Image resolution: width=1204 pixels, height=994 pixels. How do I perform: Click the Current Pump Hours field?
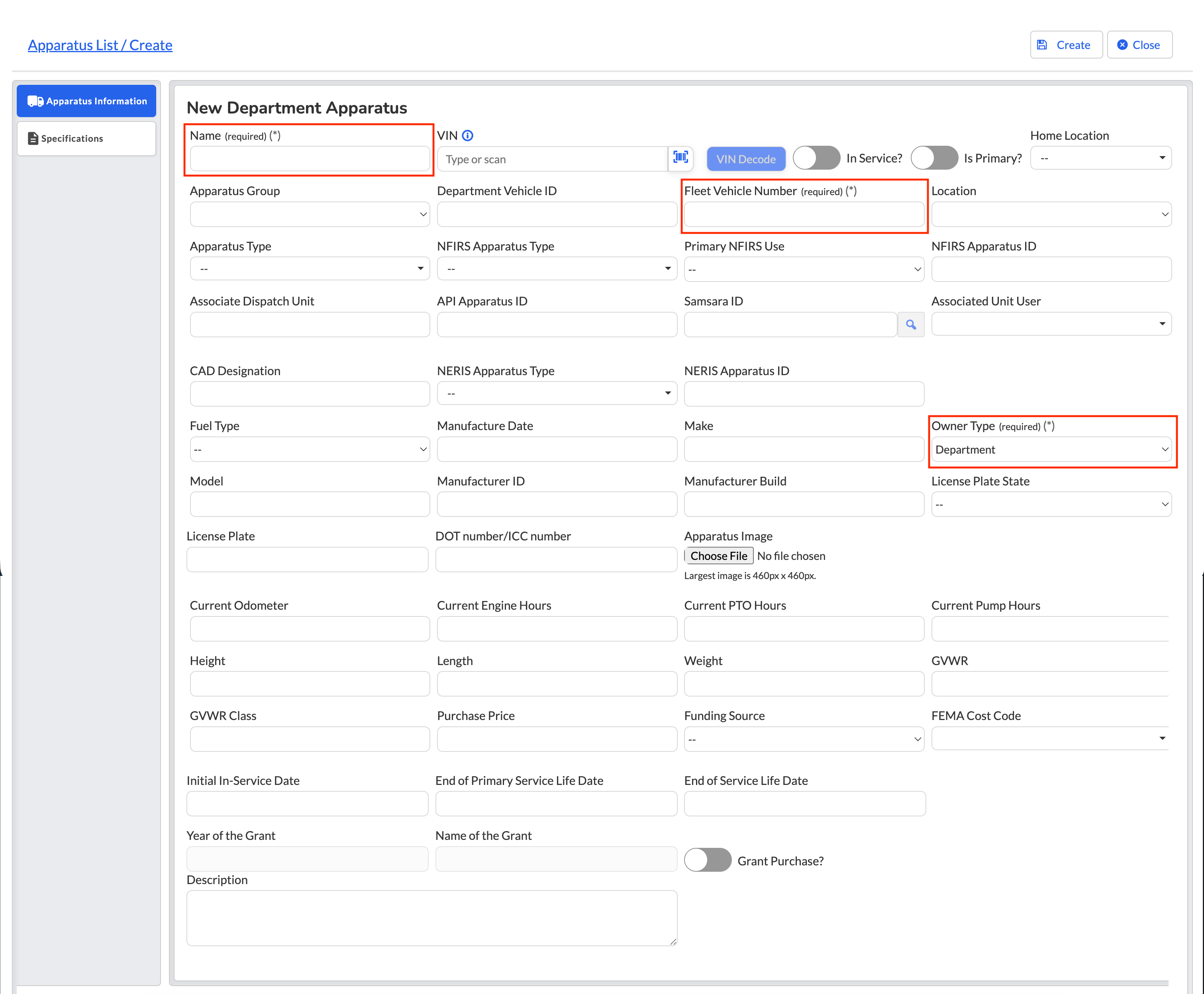[x=1049, y=629]
